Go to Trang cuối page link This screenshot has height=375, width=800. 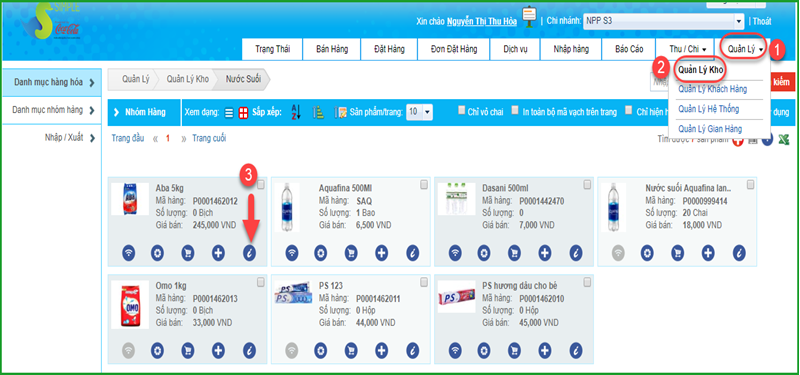pyautogui.click(x=209, y=138)
